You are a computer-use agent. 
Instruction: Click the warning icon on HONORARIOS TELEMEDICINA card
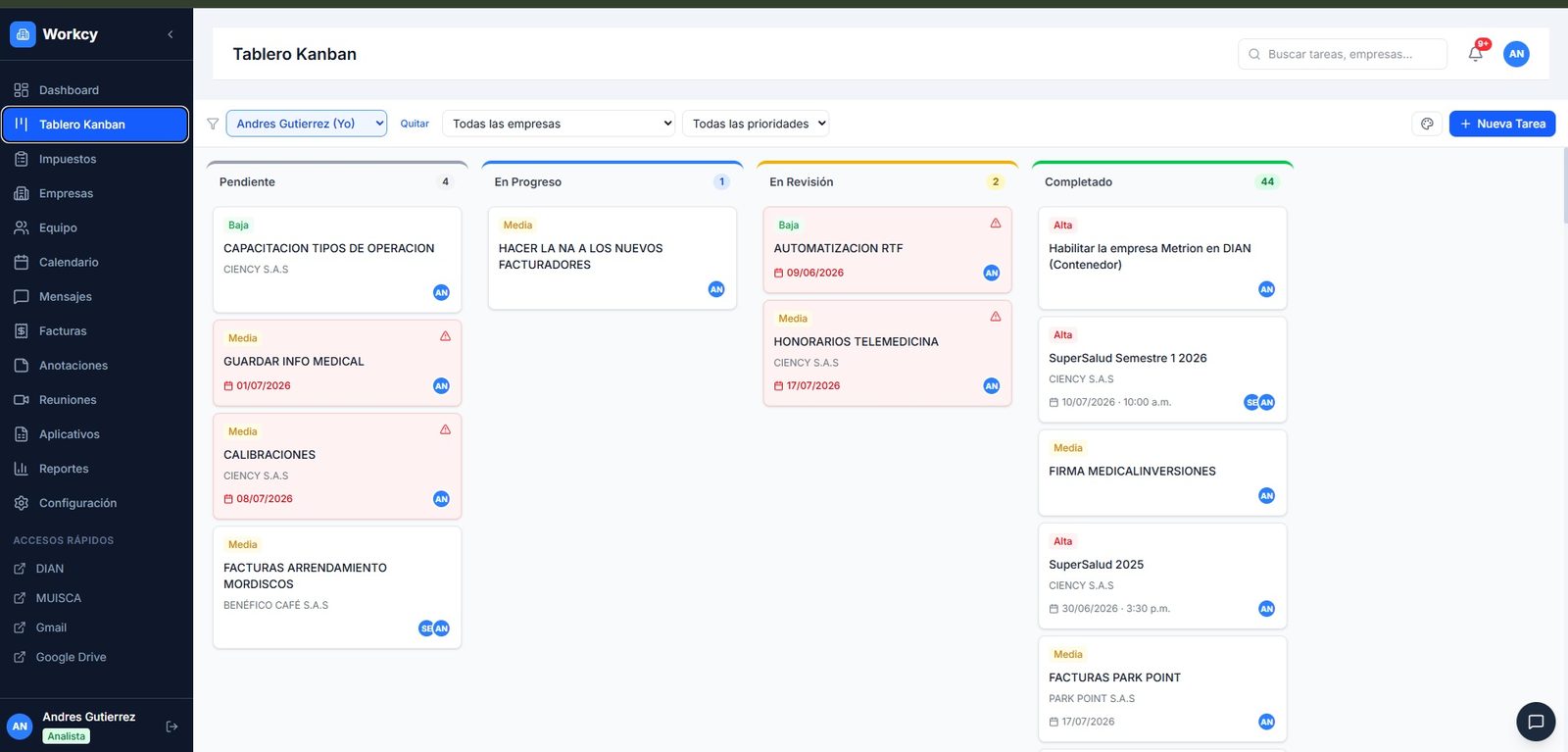[x=996, y=317]
